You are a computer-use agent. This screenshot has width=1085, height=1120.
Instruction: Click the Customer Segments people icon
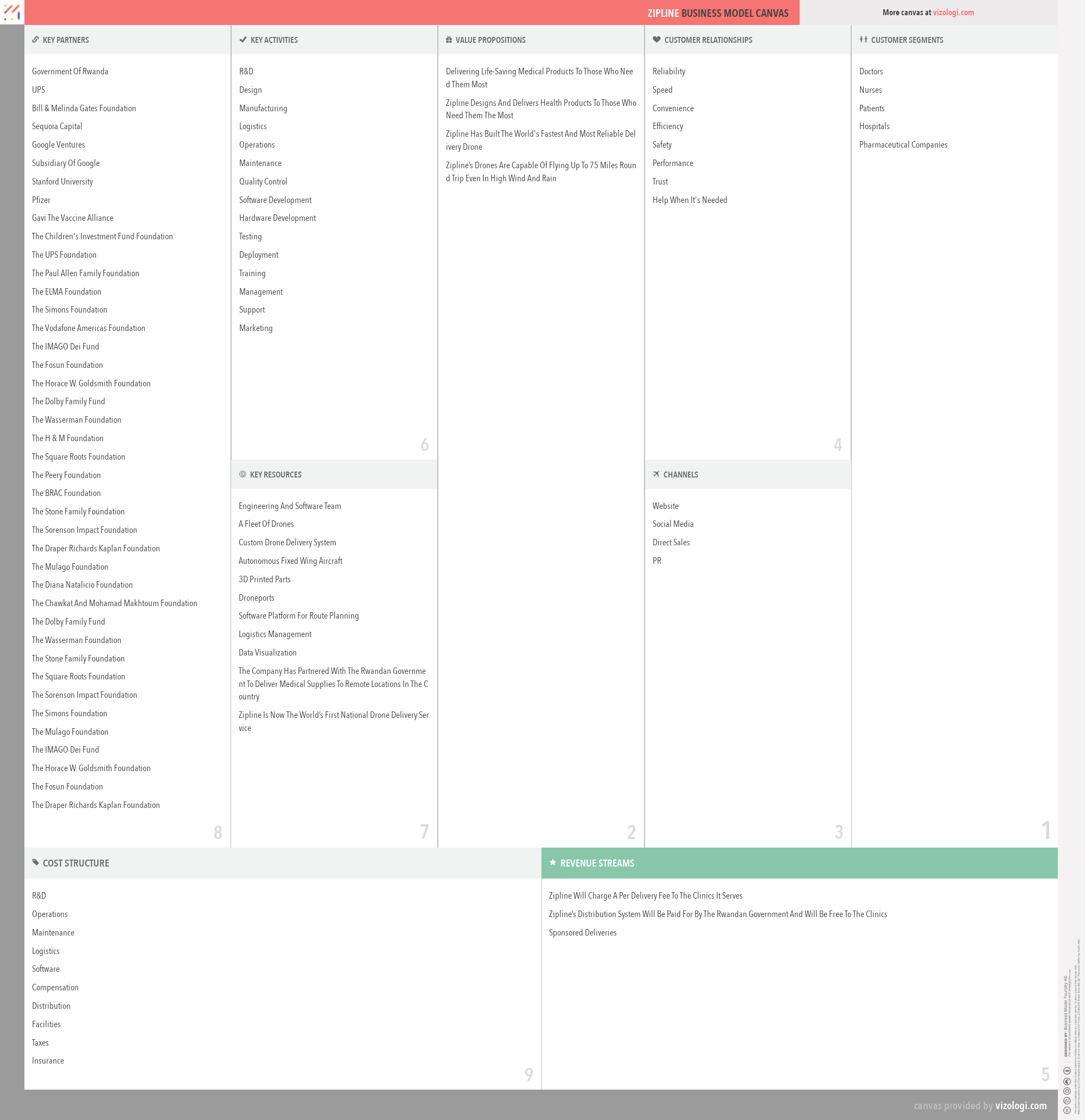(863, 40)
